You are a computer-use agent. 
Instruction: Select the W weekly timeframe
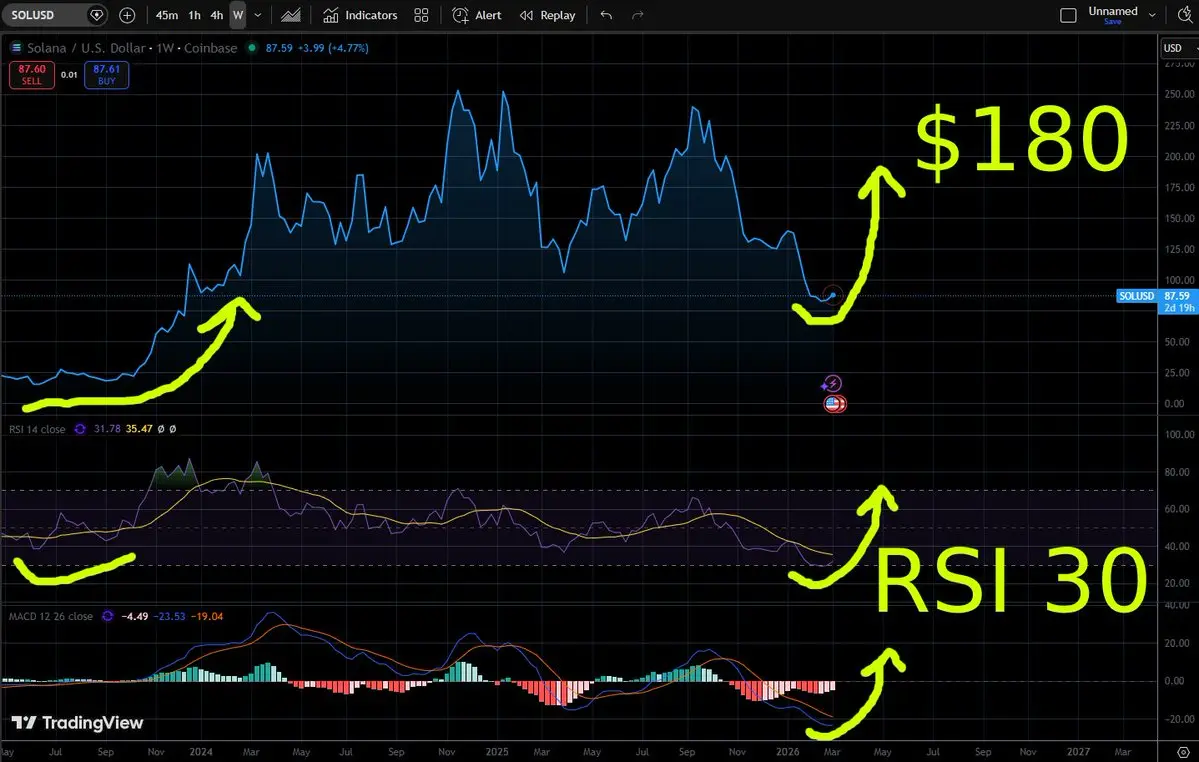[238, 15]
